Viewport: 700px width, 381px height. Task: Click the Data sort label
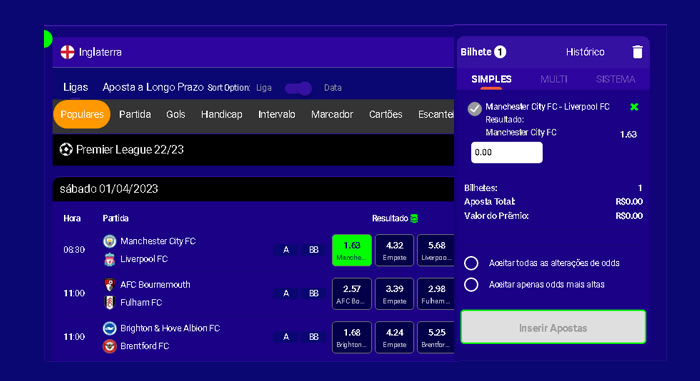click(x=333, y=88)
